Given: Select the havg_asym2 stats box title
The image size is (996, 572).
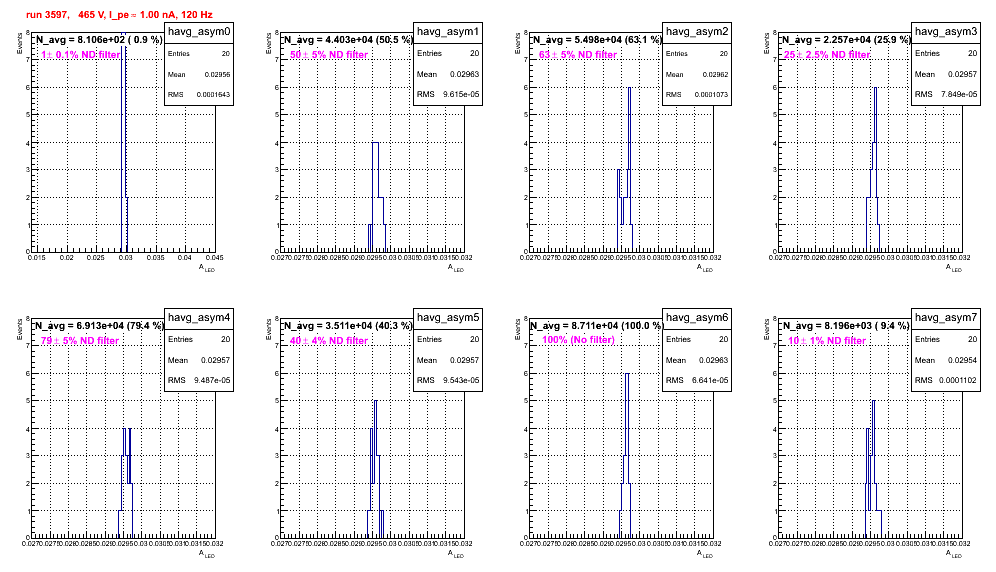Looking at the screenshot, I should point(697,31).
